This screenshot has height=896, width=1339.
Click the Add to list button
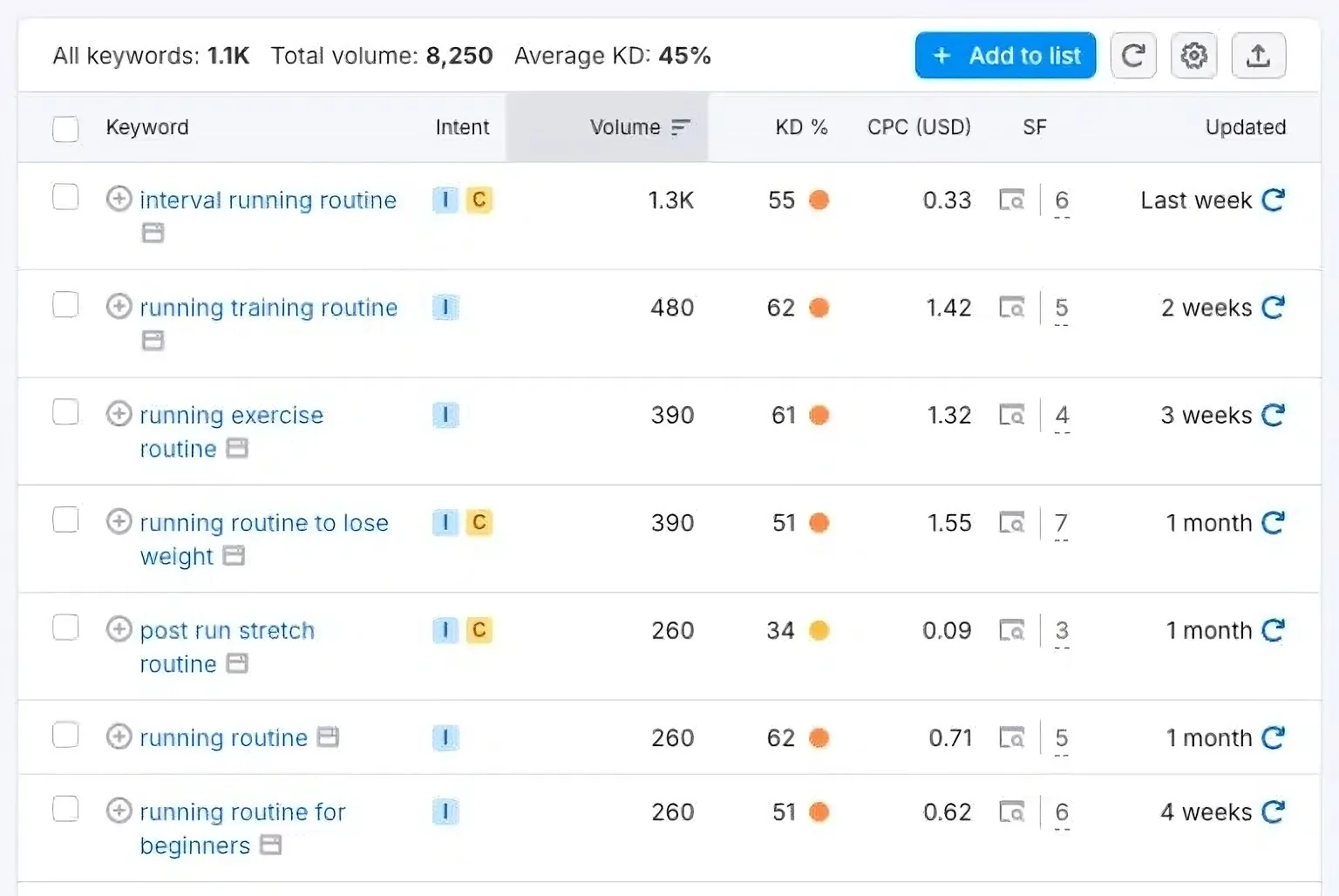pyautogui.click(x=1005, y=56)
